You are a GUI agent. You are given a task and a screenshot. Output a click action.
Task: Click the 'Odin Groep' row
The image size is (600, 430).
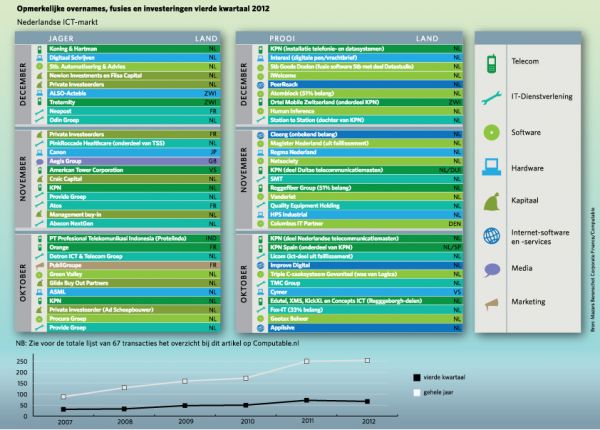134,120
